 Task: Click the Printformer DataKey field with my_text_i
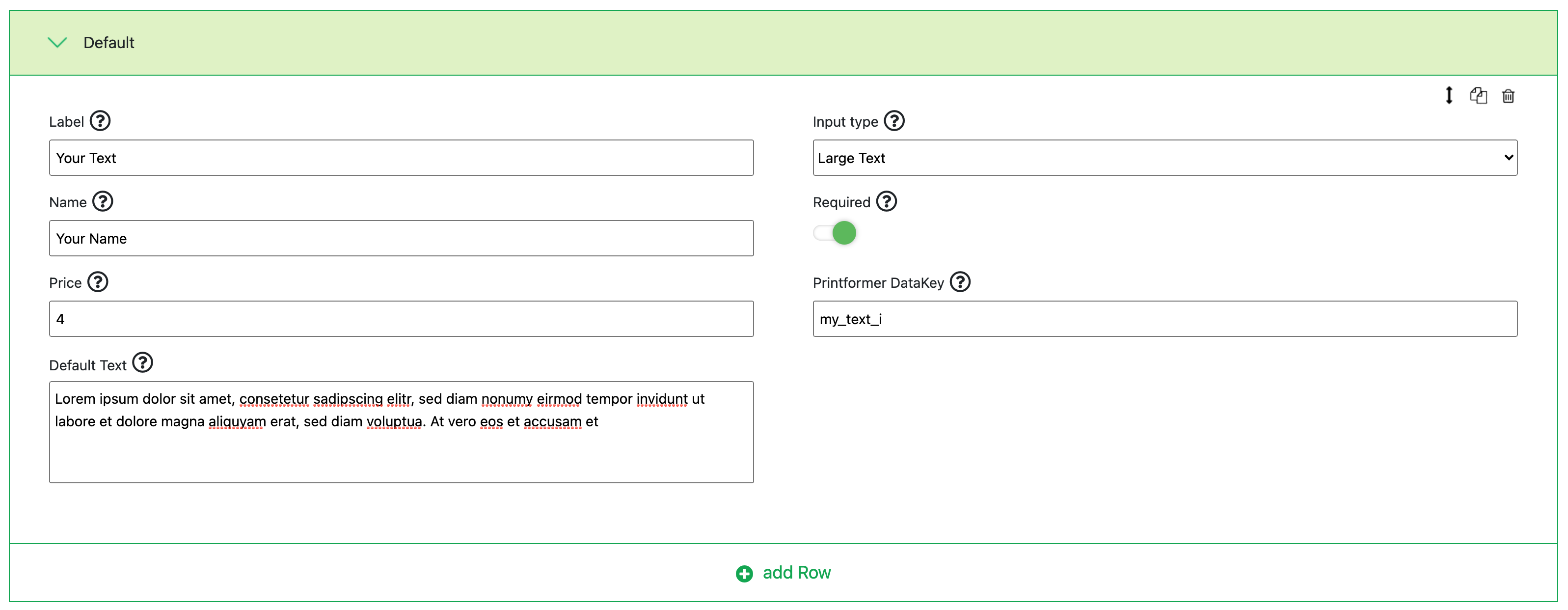[1164, 318]
